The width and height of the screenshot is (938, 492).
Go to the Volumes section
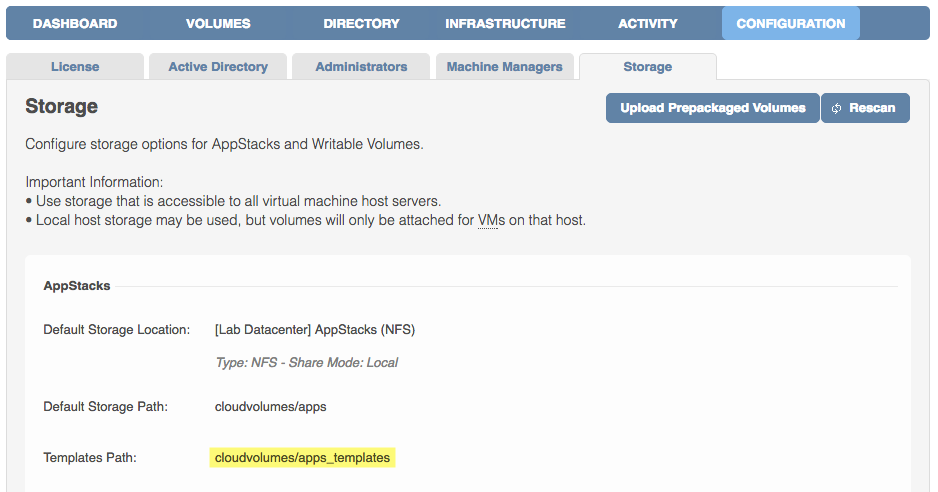coord(218,23)
